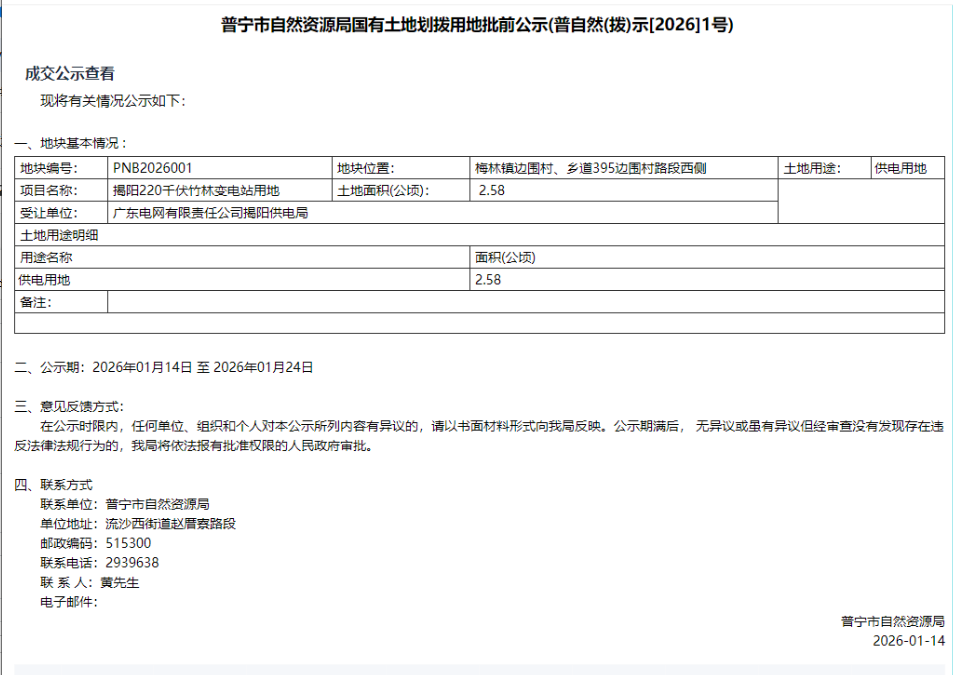Click the empty 备注 remarks cell
Image resolution: width=953 pixels, height=675 pixels.
pos(525,302)
